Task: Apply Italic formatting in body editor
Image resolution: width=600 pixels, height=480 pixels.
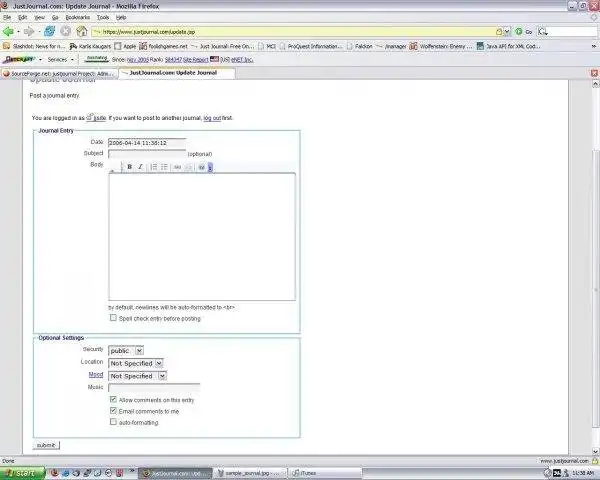Action: (x=140, y=167)
